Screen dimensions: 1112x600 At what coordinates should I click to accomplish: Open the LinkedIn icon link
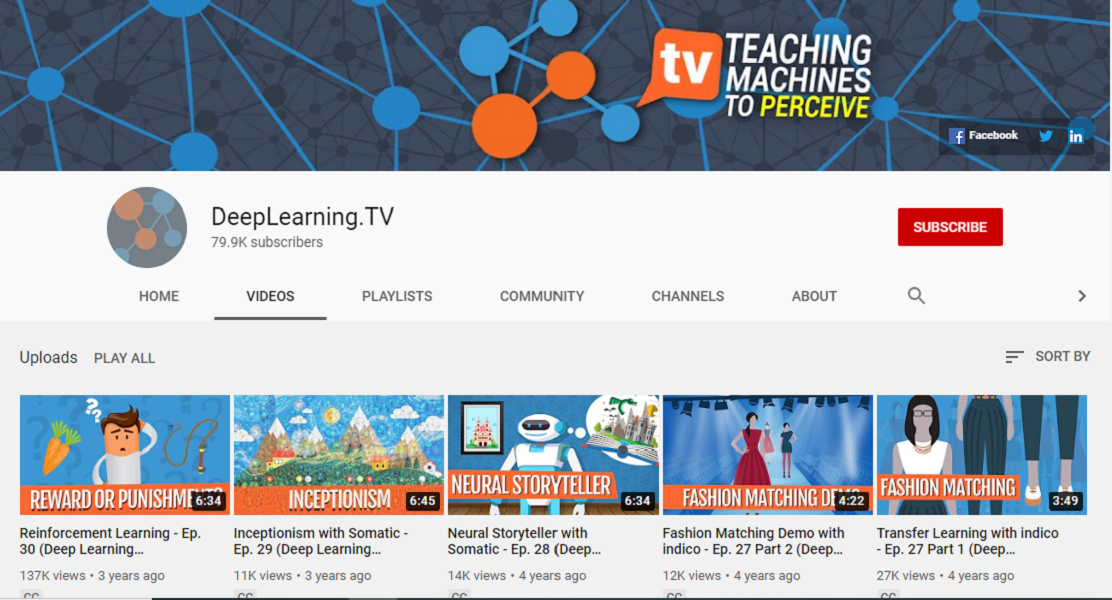[x=1076, y=136]
